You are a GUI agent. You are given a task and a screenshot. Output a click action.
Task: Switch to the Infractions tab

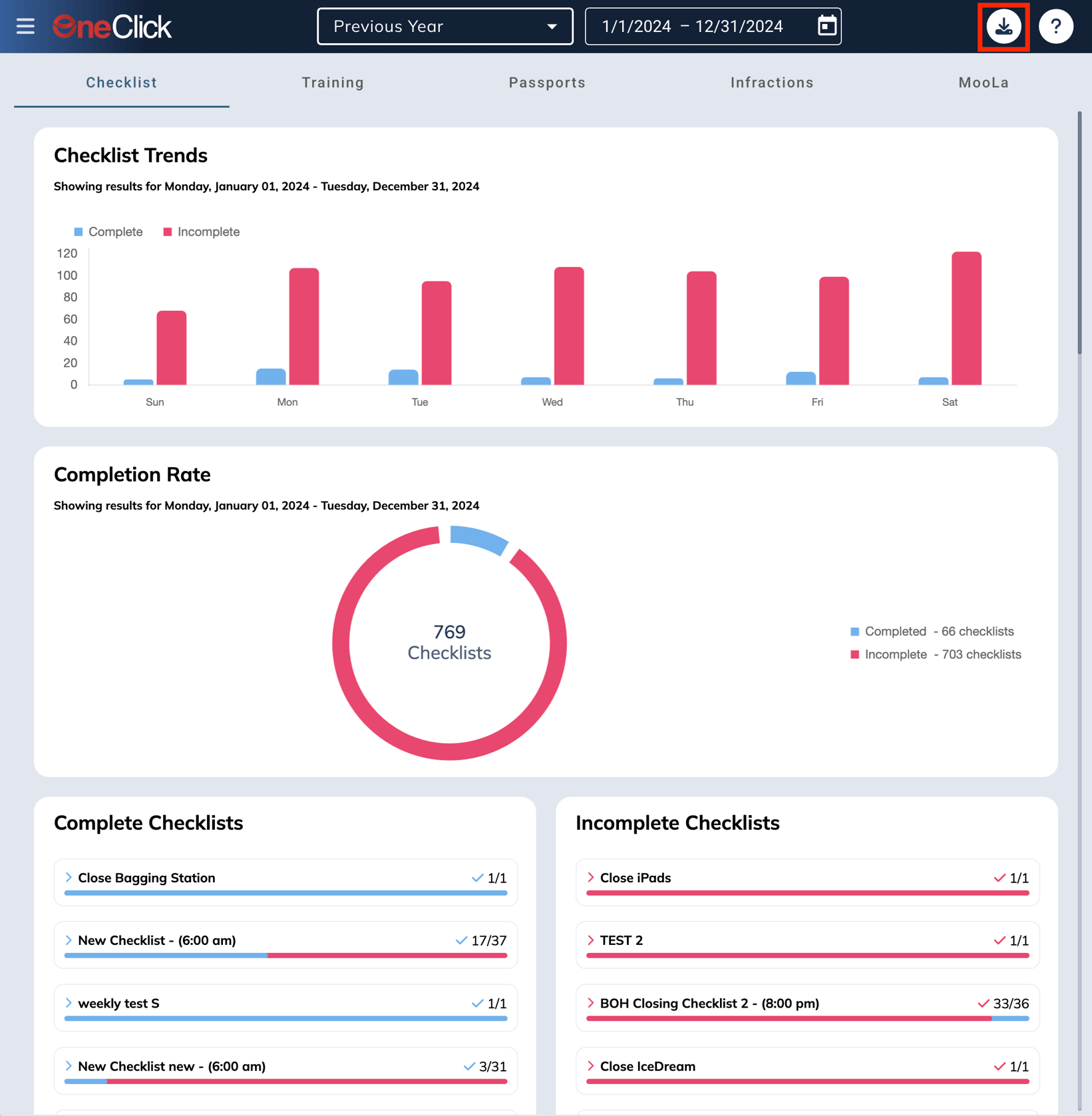click(772, 83)
